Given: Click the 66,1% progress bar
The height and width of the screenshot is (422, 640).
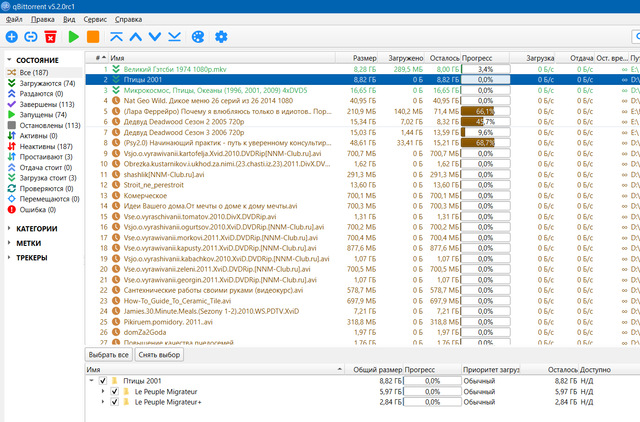Looking at the screenshot, I should coord(485,111).
